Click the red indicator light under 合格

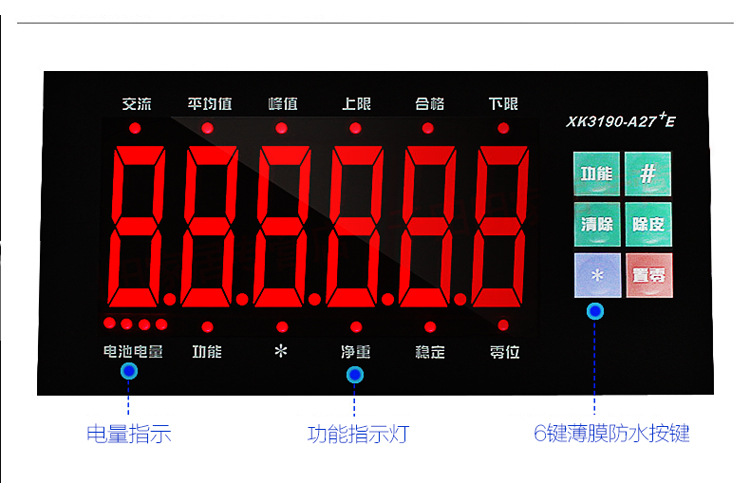(428, 128)
